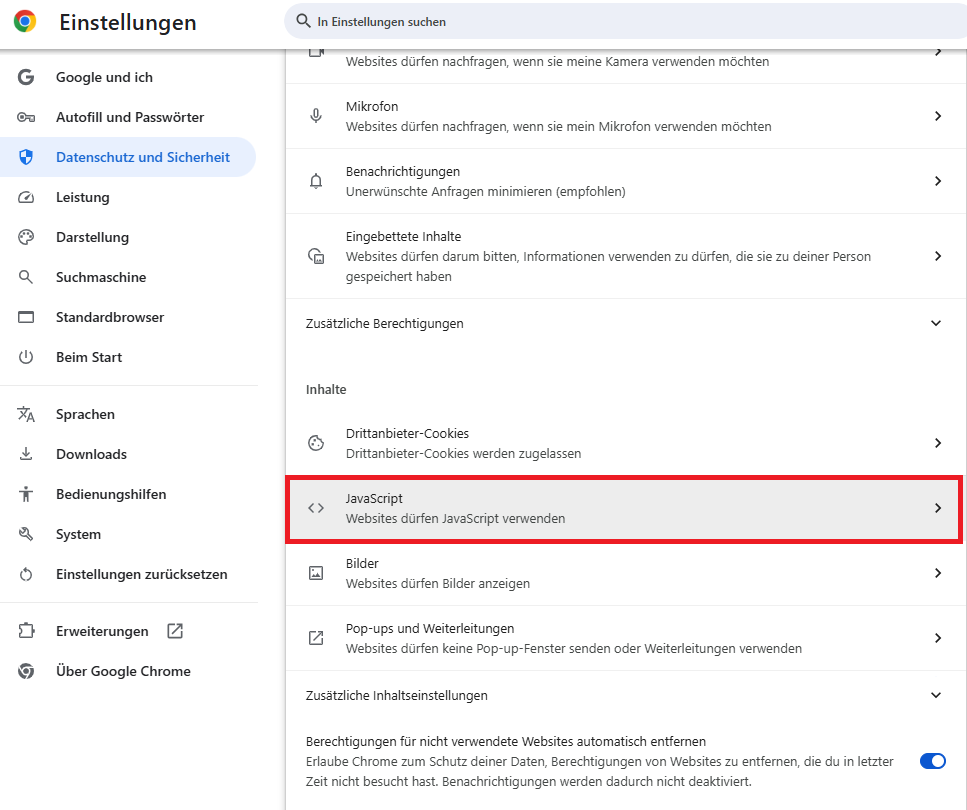Focus the 'In Einstellungen suchen' search field
Image resolution: width=967 pixels, height=810 pixels.
[625, 22]
